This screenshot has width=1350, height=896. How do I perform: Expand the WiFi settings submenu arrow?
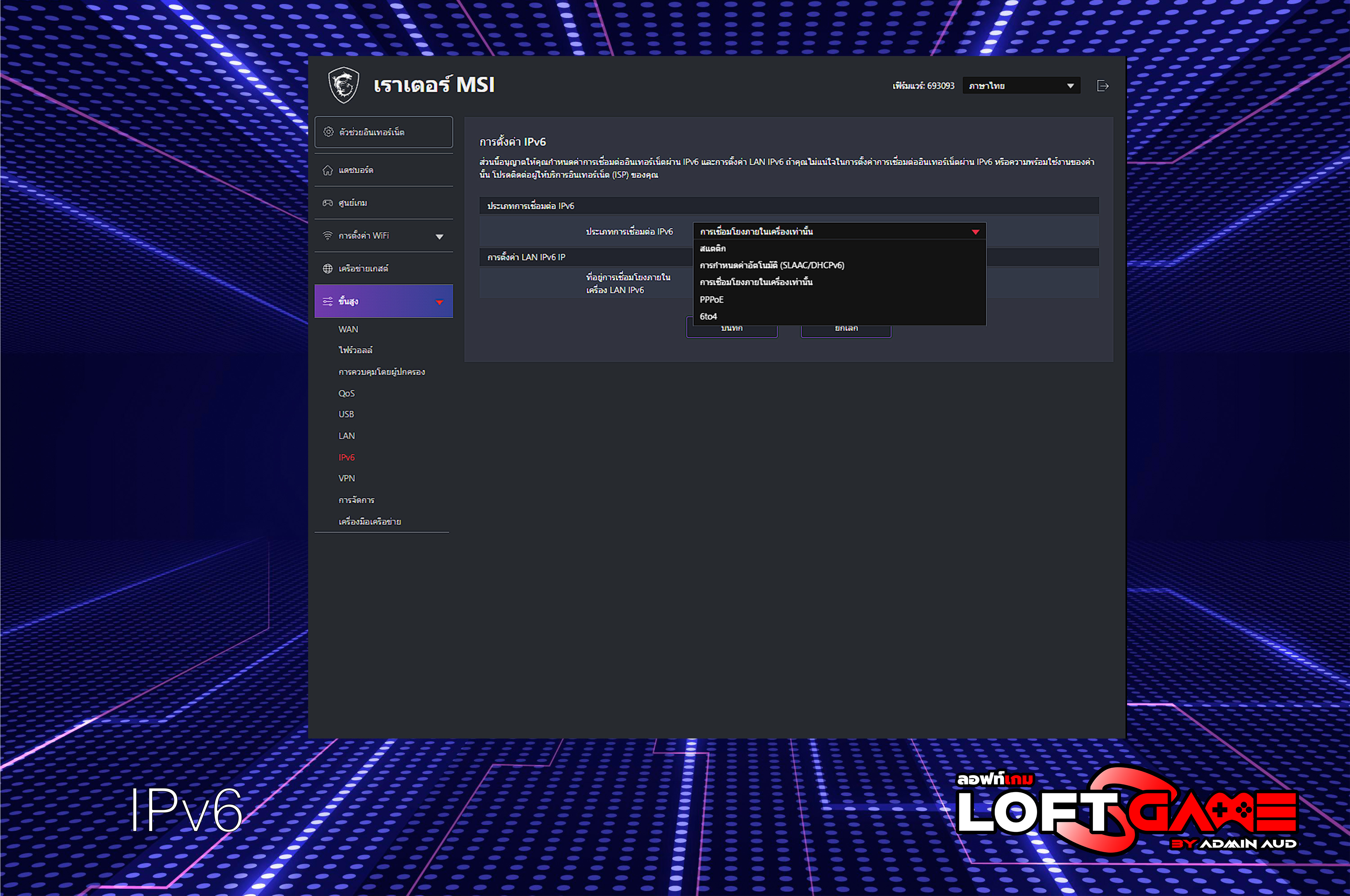pos(439,237)
